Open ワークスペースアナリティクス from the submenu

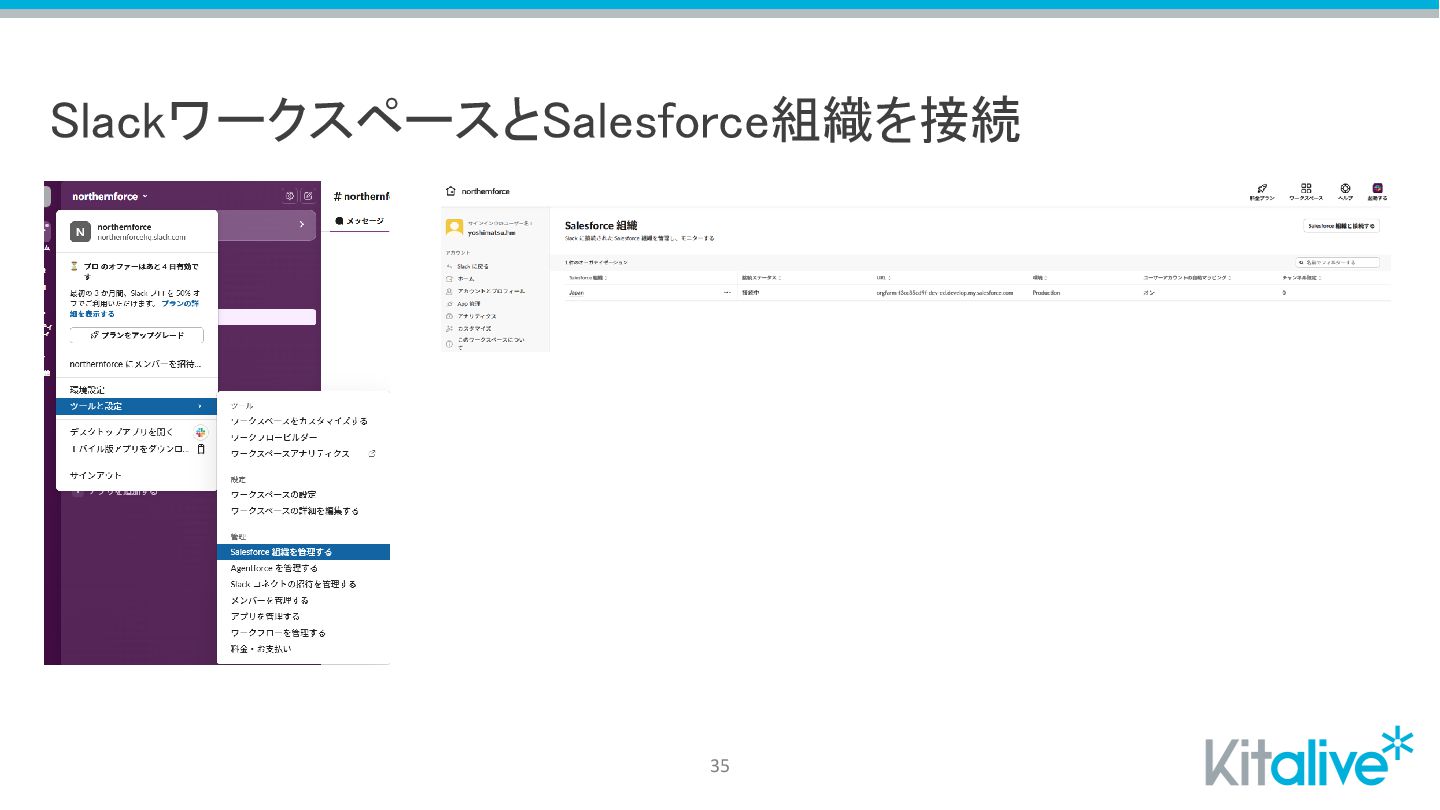pos(290,454)
